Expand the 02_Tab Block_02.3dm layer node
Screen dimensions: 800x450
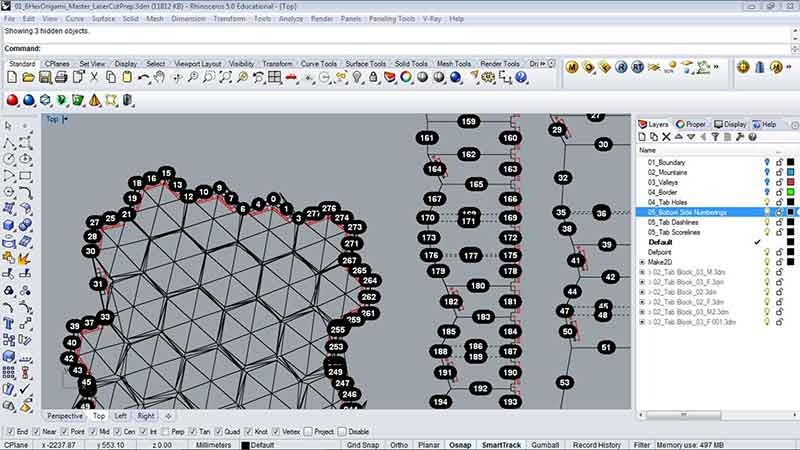pyautogui.click(x=642, y=292)
